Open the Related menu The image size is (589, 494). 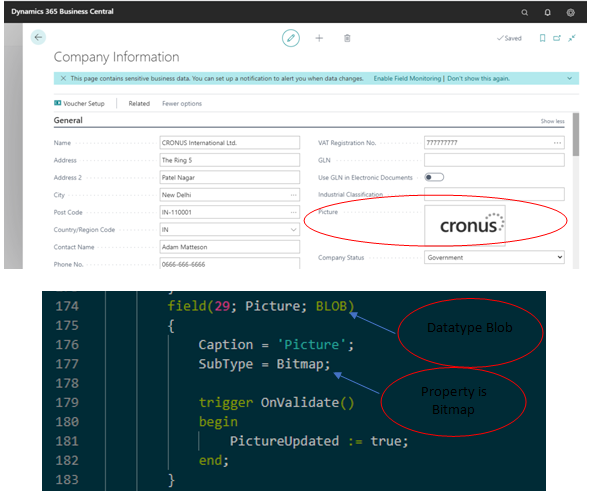(139, 103)
